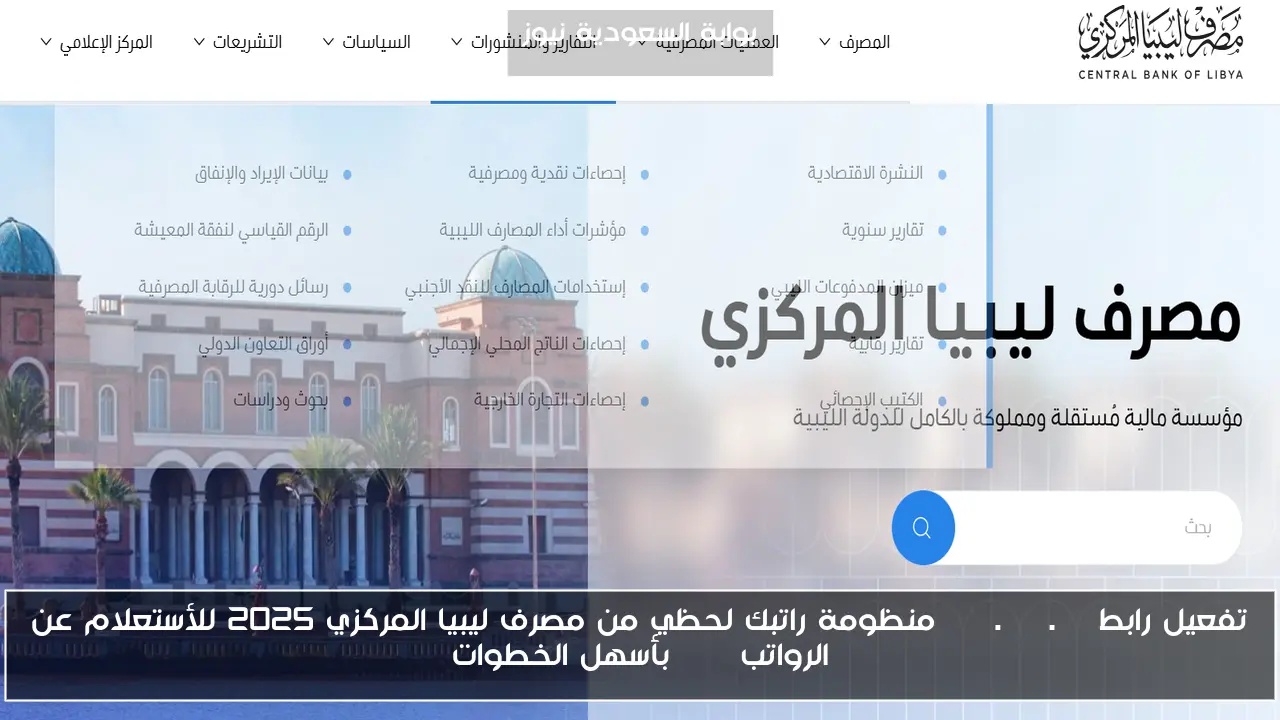Viewport: 1280px width, 720px height.
Task: Click the blue search magnifier button
Action: (923, 527)
